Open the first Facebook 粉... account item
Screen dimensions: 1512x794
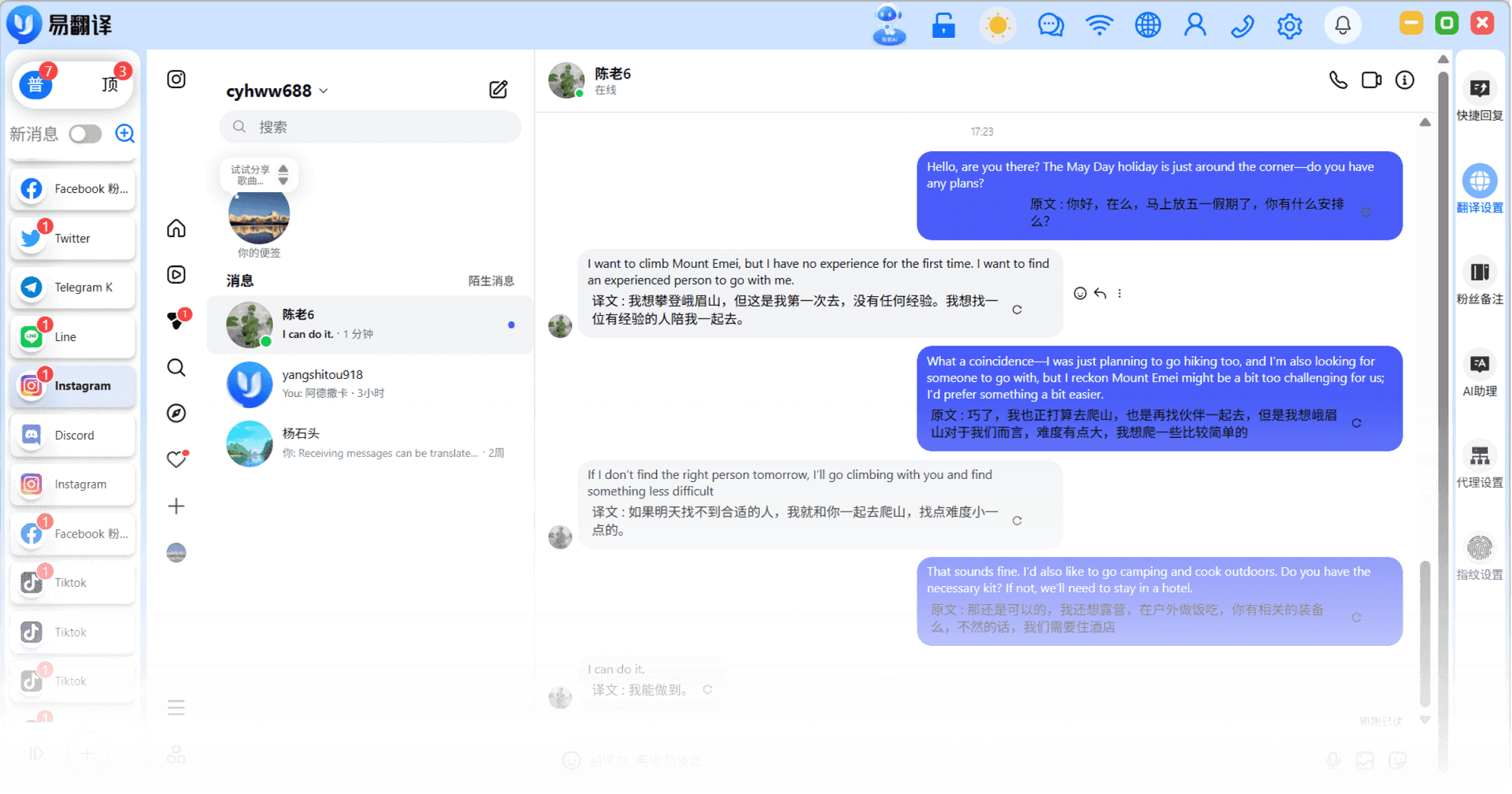[72, 189]
